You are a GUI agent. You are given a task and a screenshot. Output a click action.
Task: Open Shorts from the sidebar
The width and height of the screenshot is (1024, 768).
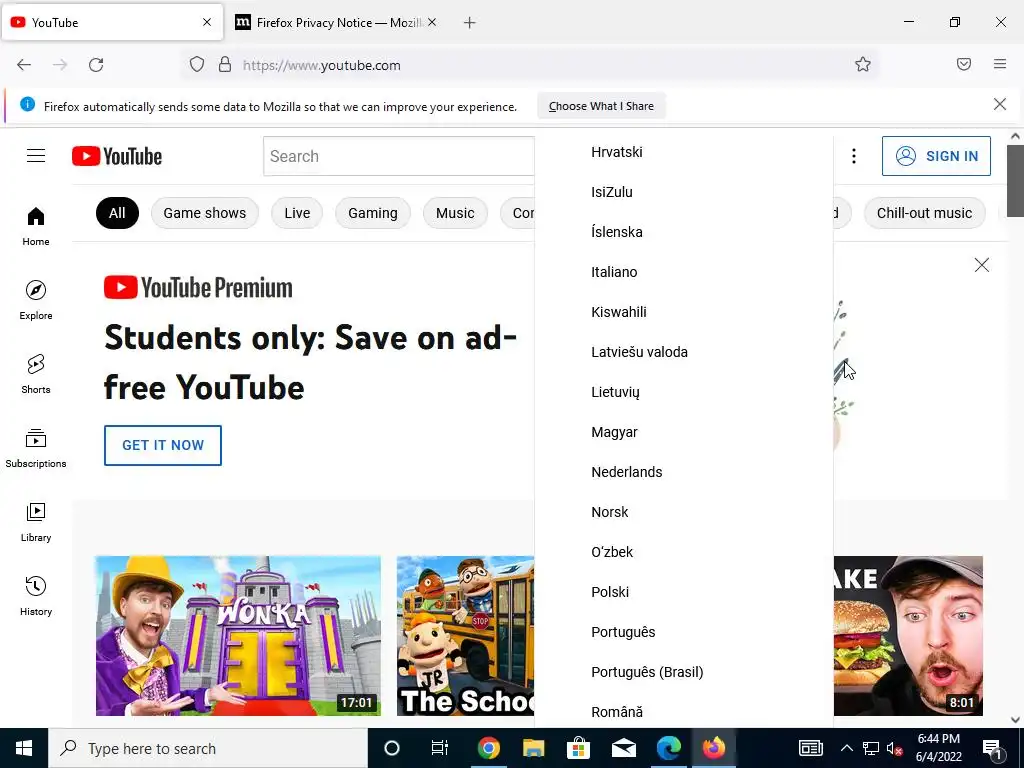36,374
